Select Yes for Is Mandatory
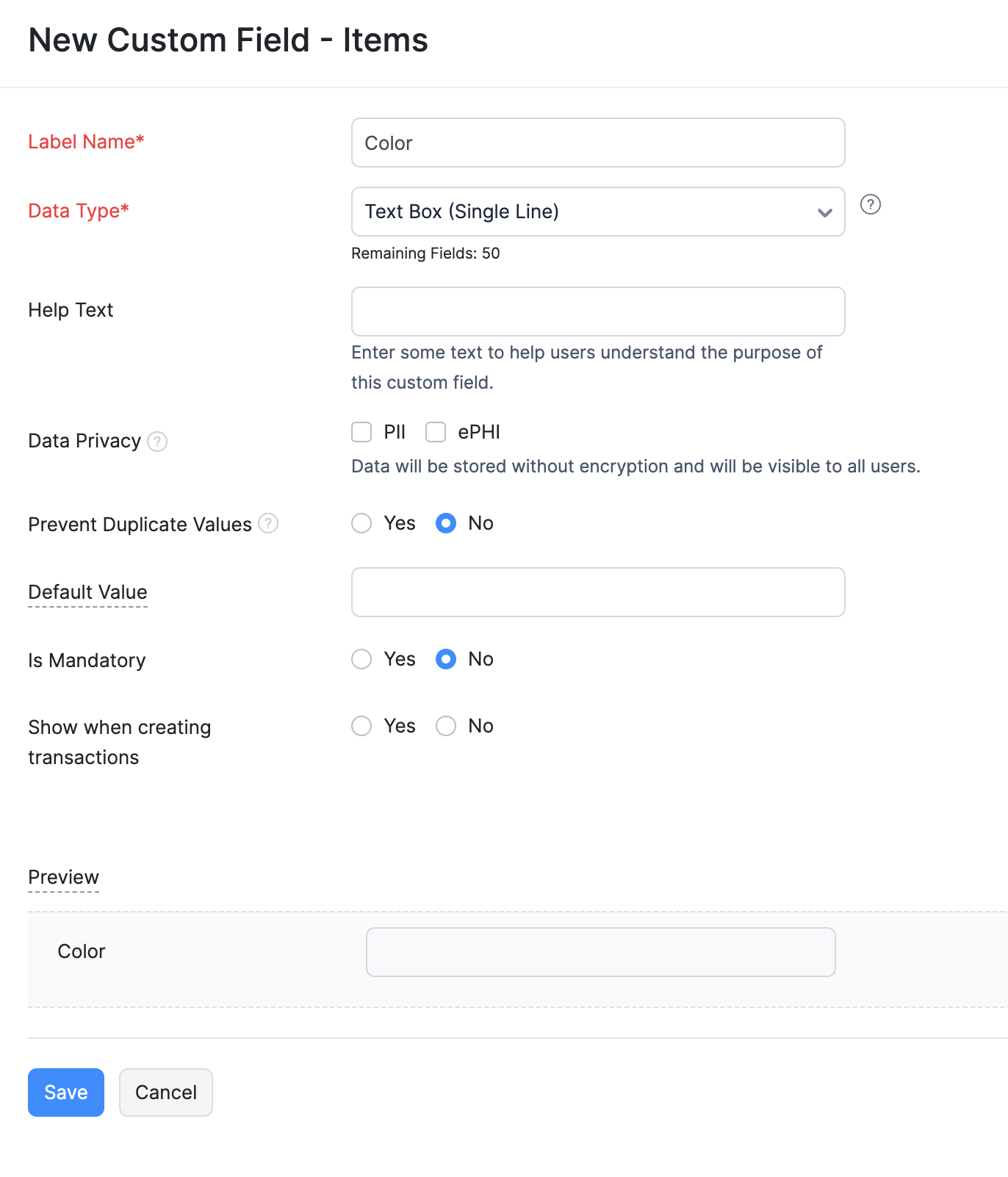Viewport: 1008px width, 1177px height. (x=361, y=659)
